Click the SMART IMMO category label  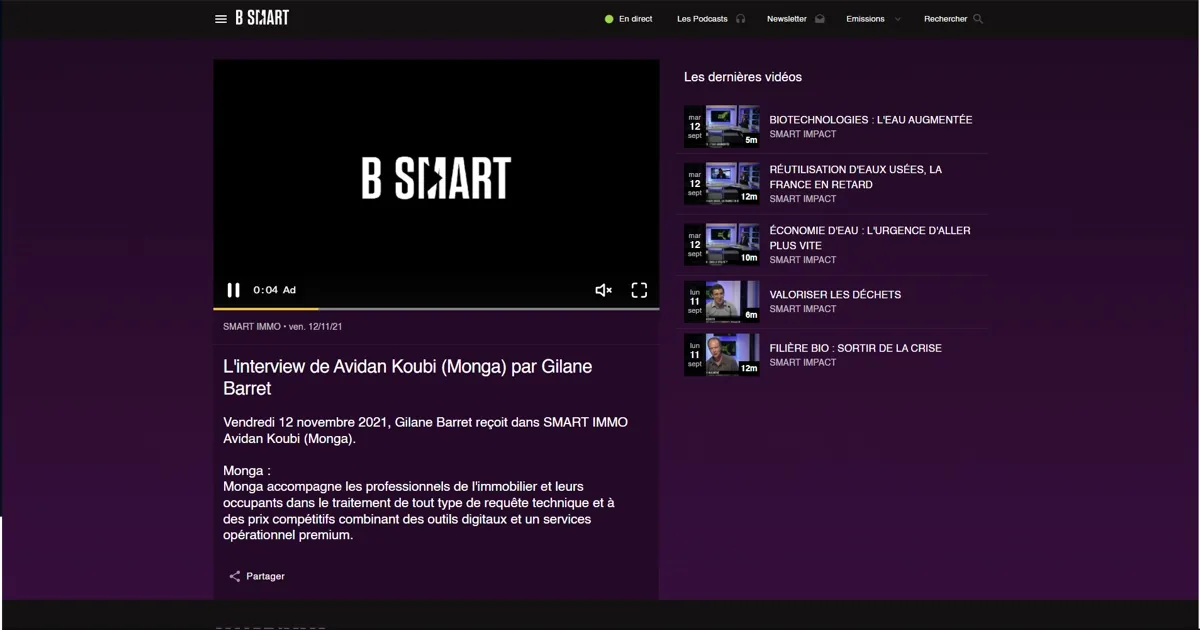click(252, 327)
